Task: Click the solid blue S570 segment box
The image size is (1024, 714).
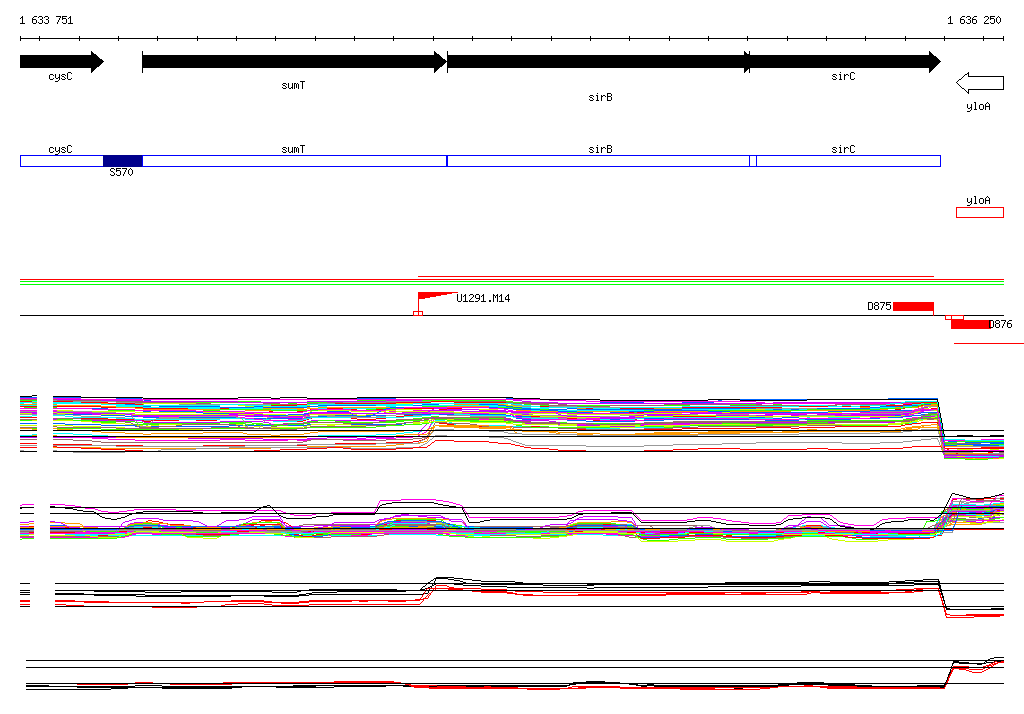Action: pyautogui.click(x=123, y=161)
